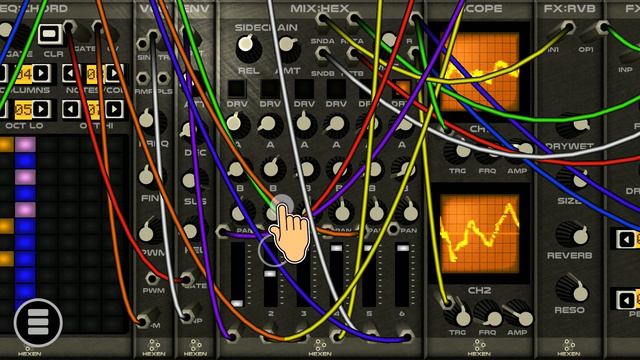Viewport: 640px width, 360px height.
Task: Click the PWM input jack on VCO
Action: click(151, 279)
